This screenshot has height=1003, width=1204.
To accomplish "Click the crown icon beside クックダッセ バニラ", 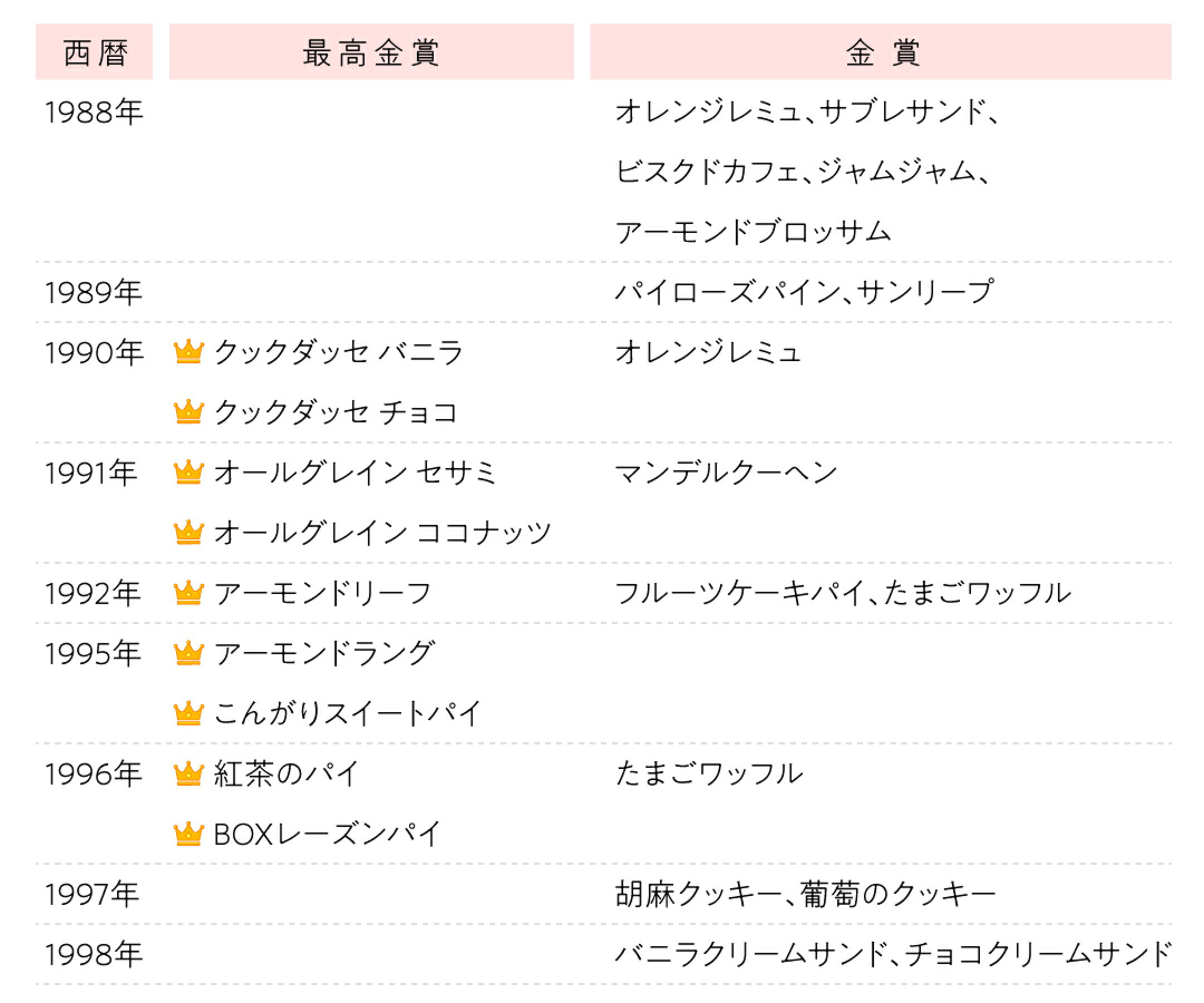I will (x=188, y=352).
